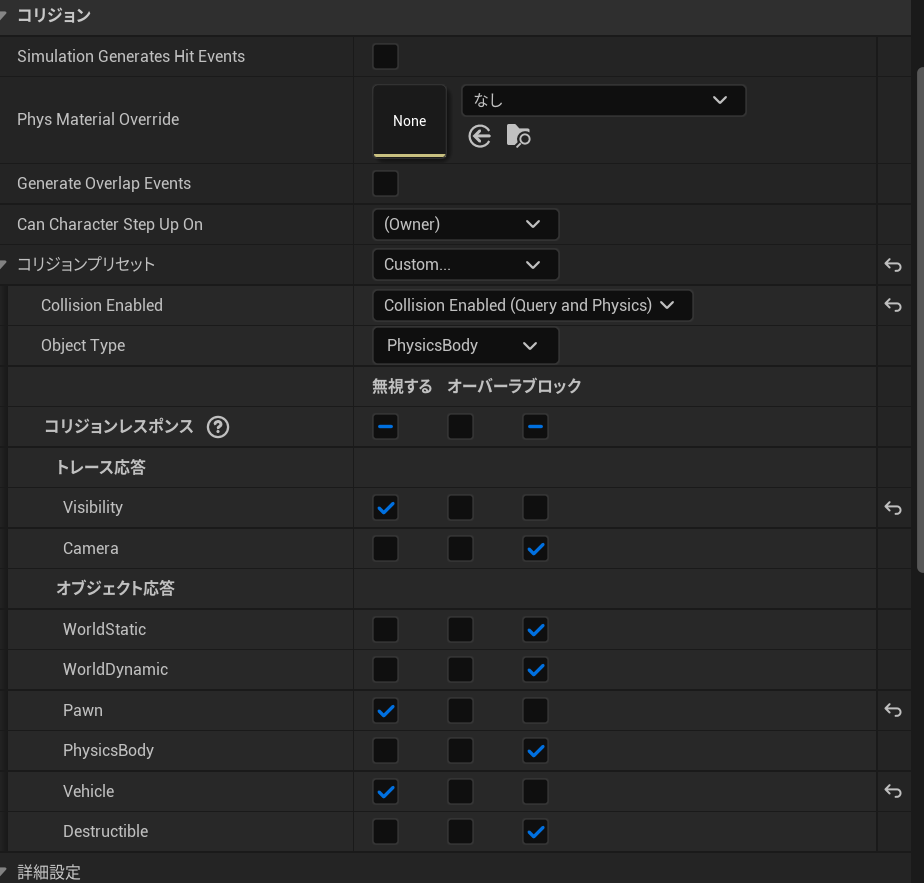Reset Visibility trace response to default

(893, 508)
